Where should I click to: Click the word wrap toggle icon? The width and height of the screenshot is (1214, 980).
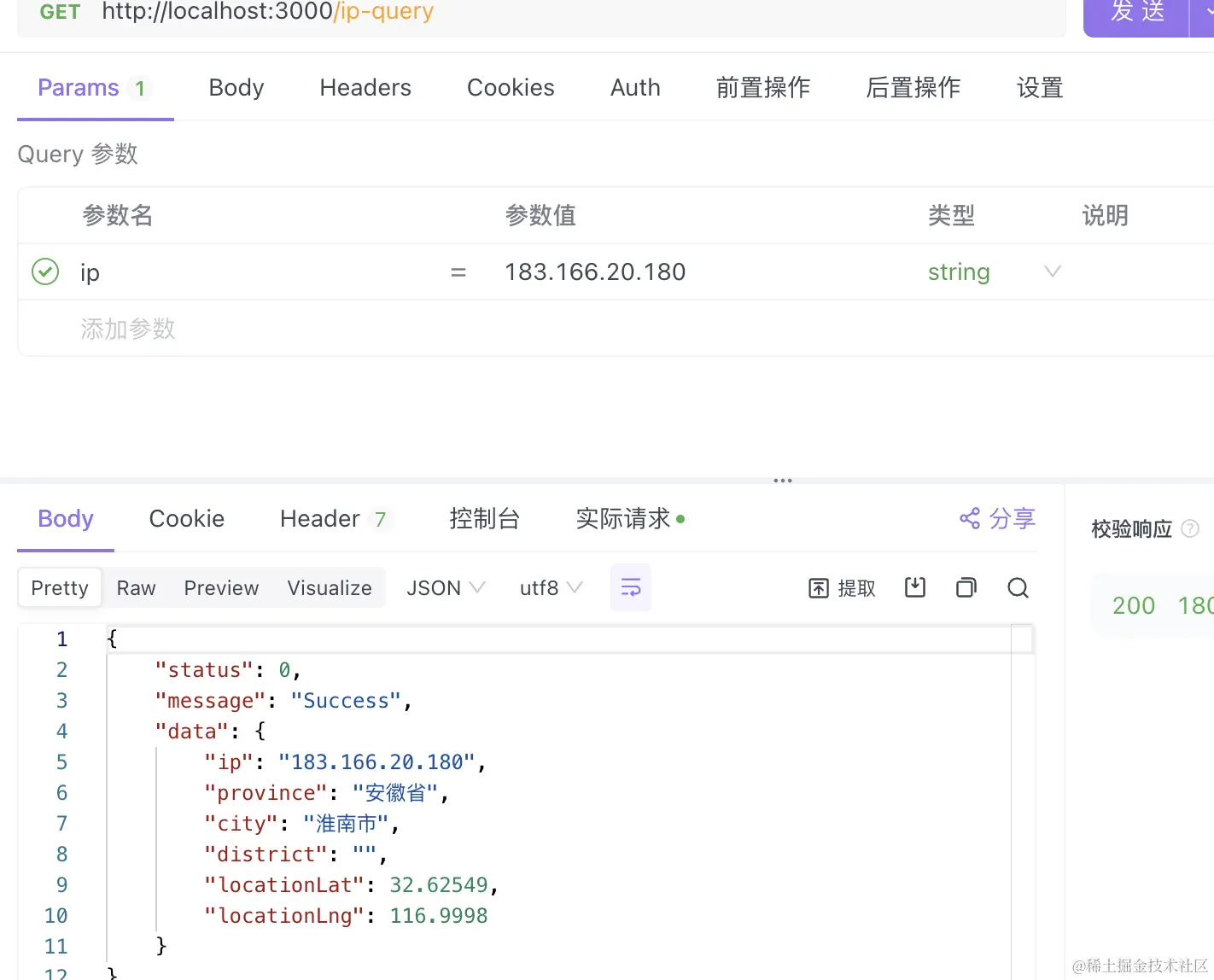pyautogui.click(x=630, y=587)
